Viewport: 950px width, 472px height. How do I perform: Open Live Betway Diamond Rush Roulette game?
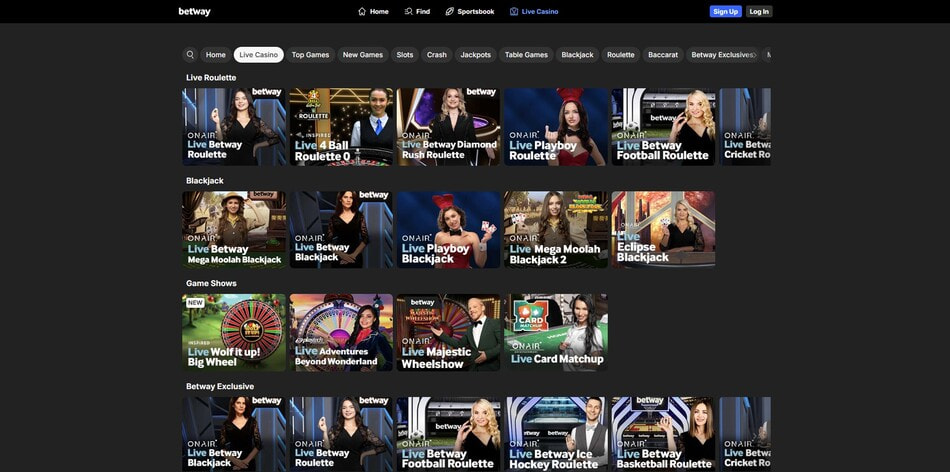(448, 127)
